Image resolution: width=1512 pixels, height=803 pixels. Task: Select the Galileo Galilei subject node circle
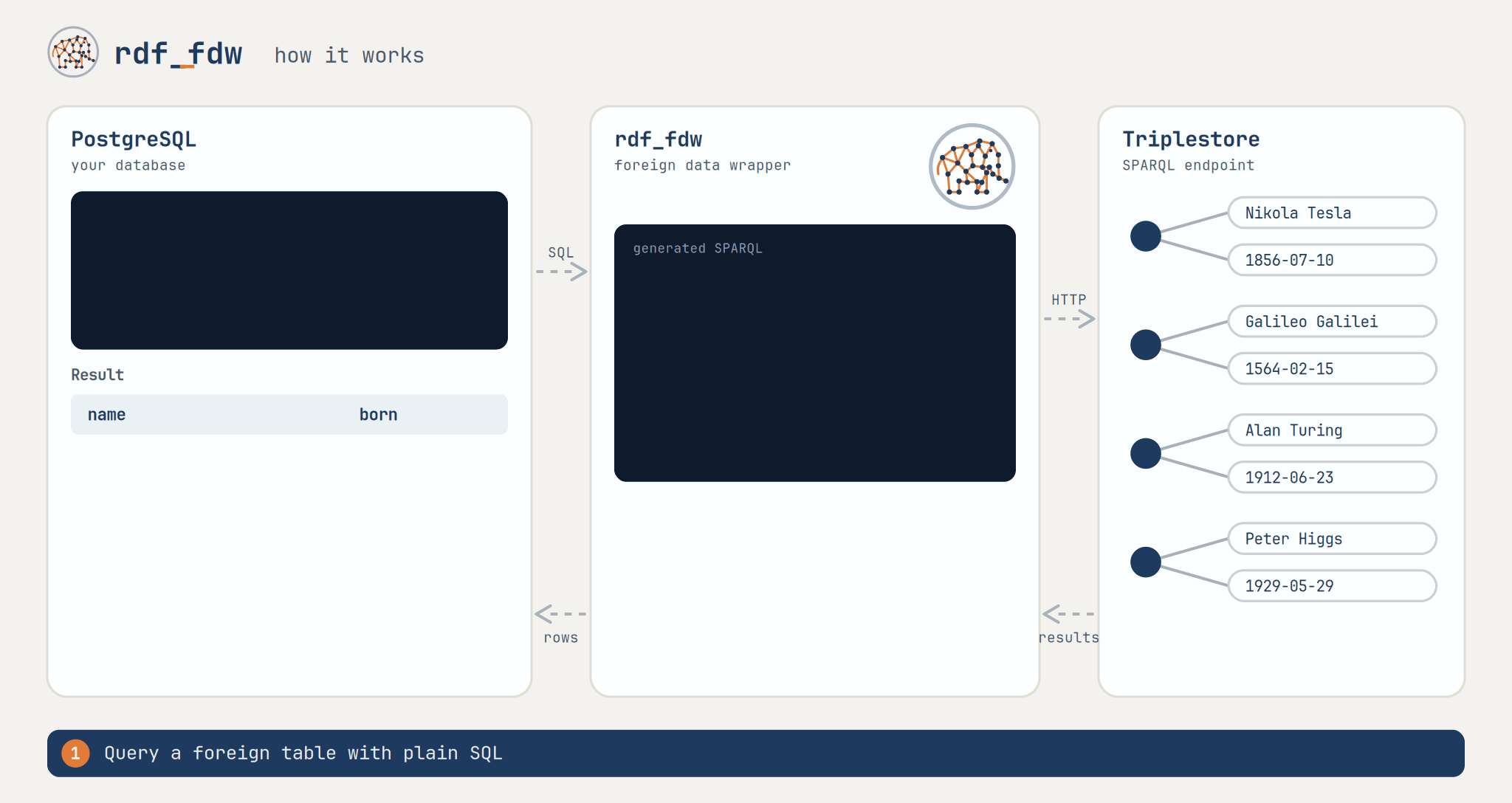coord(1146,345)
